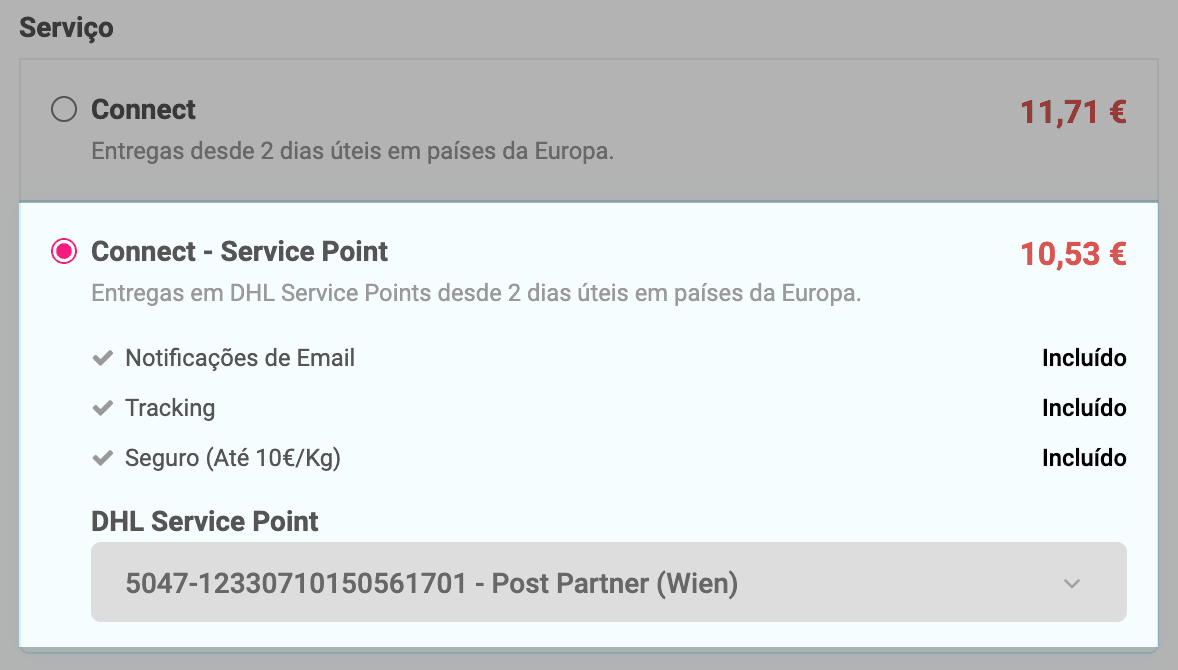Click the Incluído text for Seguro
The width and height of the screenshot is (1178, 670).
point(1084,458)
